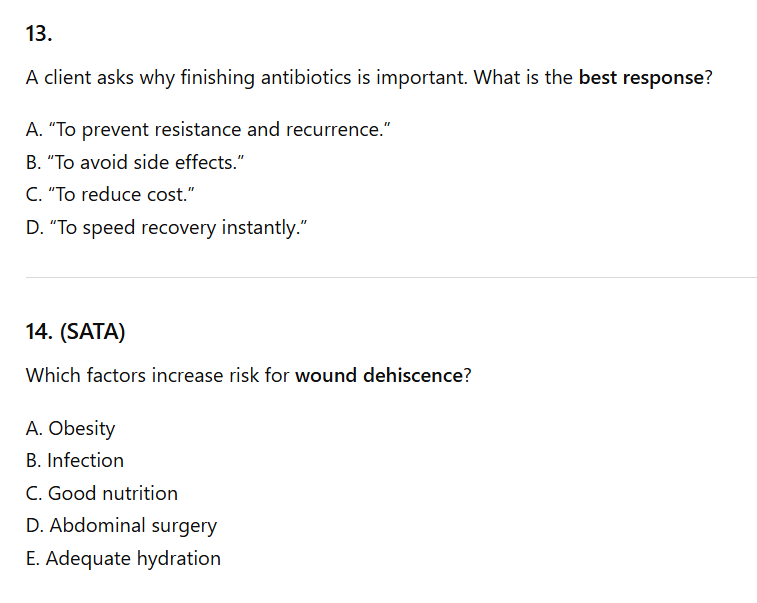Click the question number 13 heading
Screen dimensions: 757x603
coord(39,33)
